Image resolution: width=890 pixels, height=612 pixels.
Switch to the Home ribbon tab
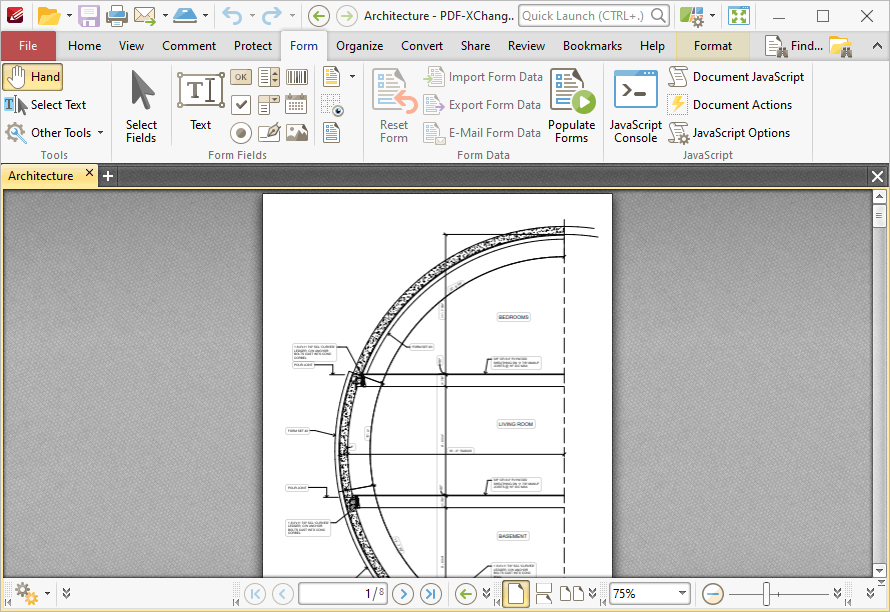(85, 46)
